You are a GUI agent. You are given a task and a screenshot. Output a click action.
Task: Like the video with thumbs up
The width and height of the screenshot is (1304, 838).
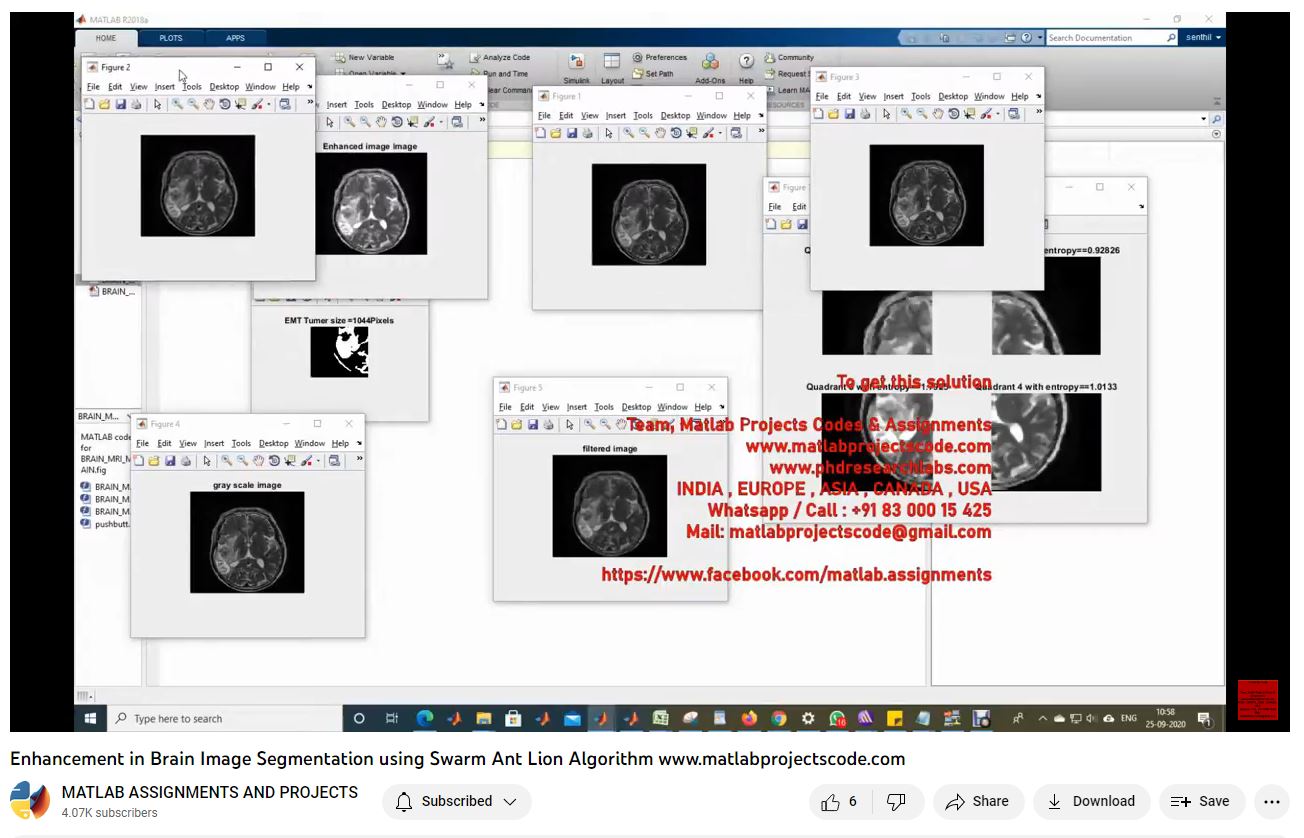(x=839, y=801)
